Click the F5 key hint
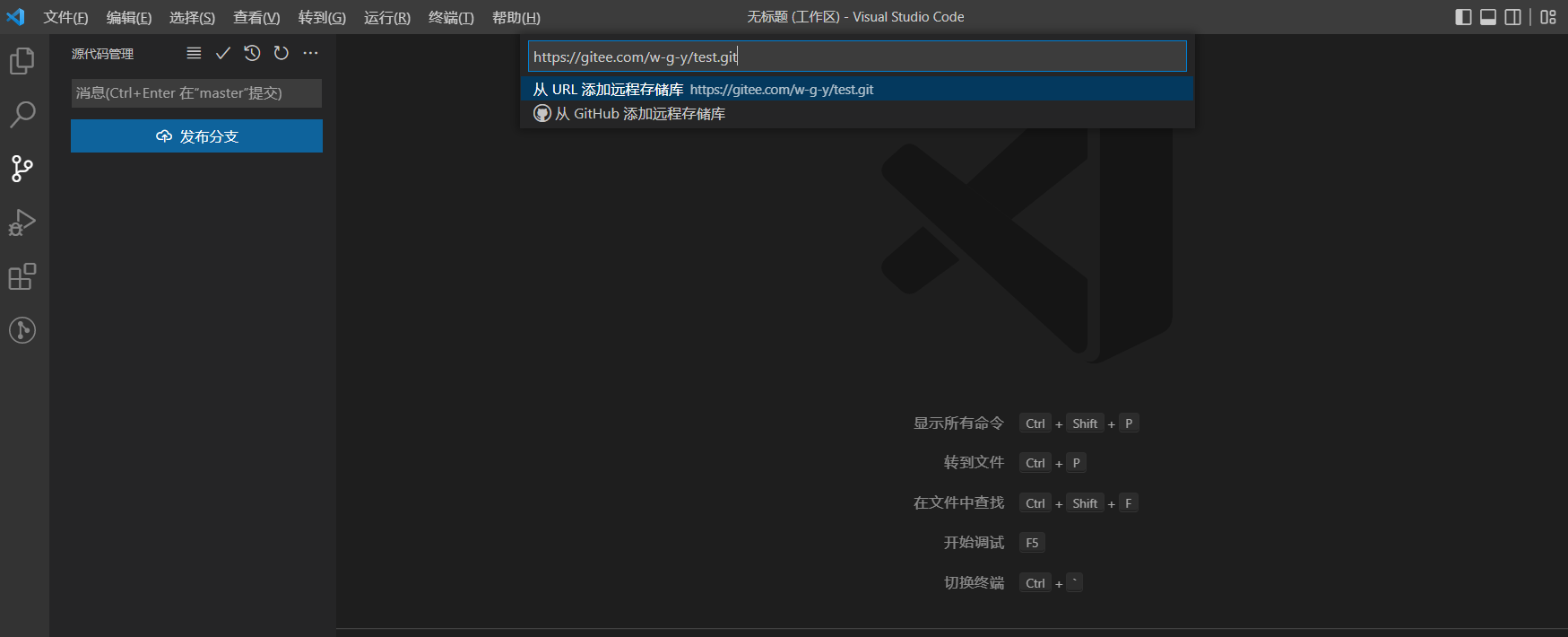This screenshot has height=637, width=1568. pos(1032,543)
